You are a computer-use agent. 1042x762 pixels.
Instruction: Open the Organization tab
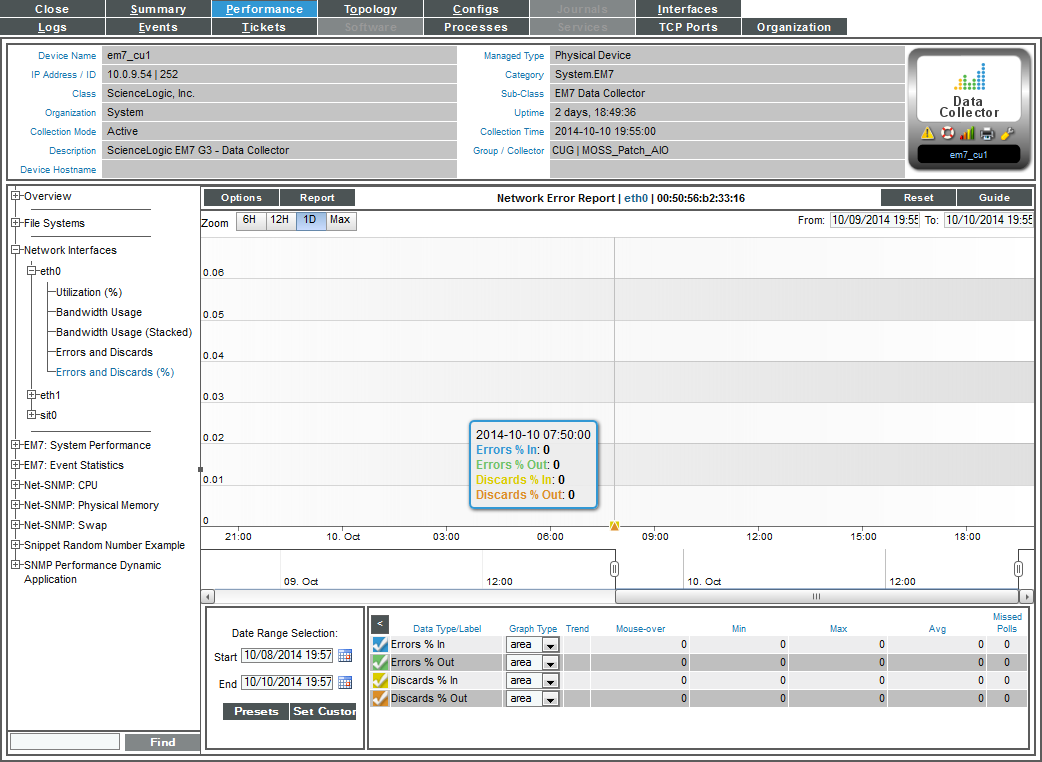[x=793, y=27]
